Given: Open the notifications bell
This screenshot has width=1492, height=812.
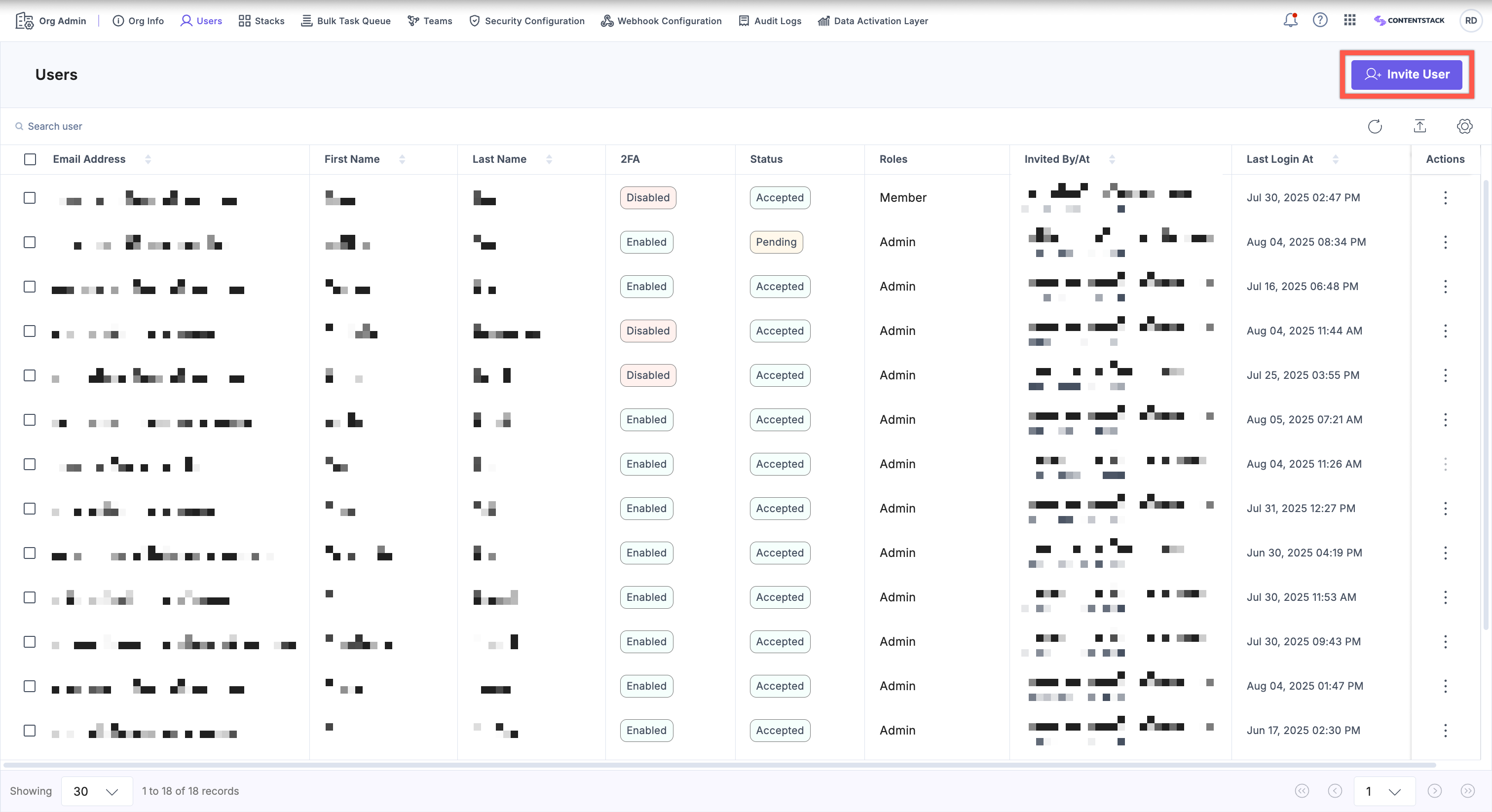Looking at the screenshot, I should tap(1290, 20).
